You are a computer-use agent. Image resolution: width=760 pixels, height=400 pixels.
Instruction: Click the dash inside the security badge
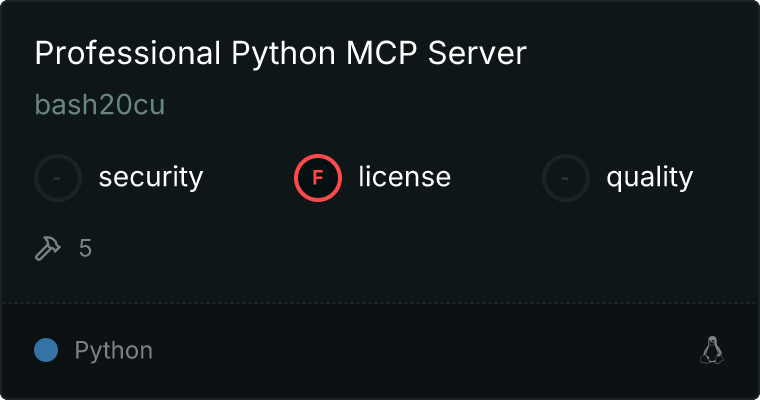pos(58,178)
